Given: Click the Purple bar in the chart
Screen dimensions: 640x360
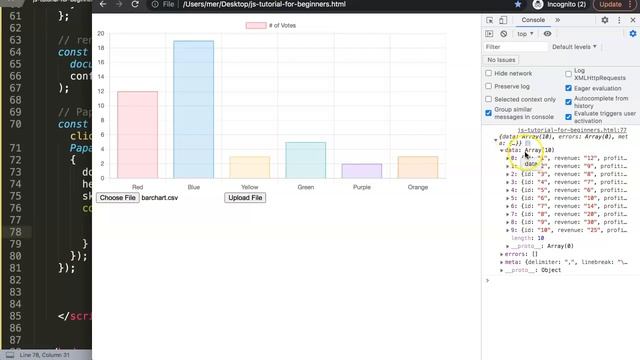Looking at the screenshot, I should tap(362, 171).
